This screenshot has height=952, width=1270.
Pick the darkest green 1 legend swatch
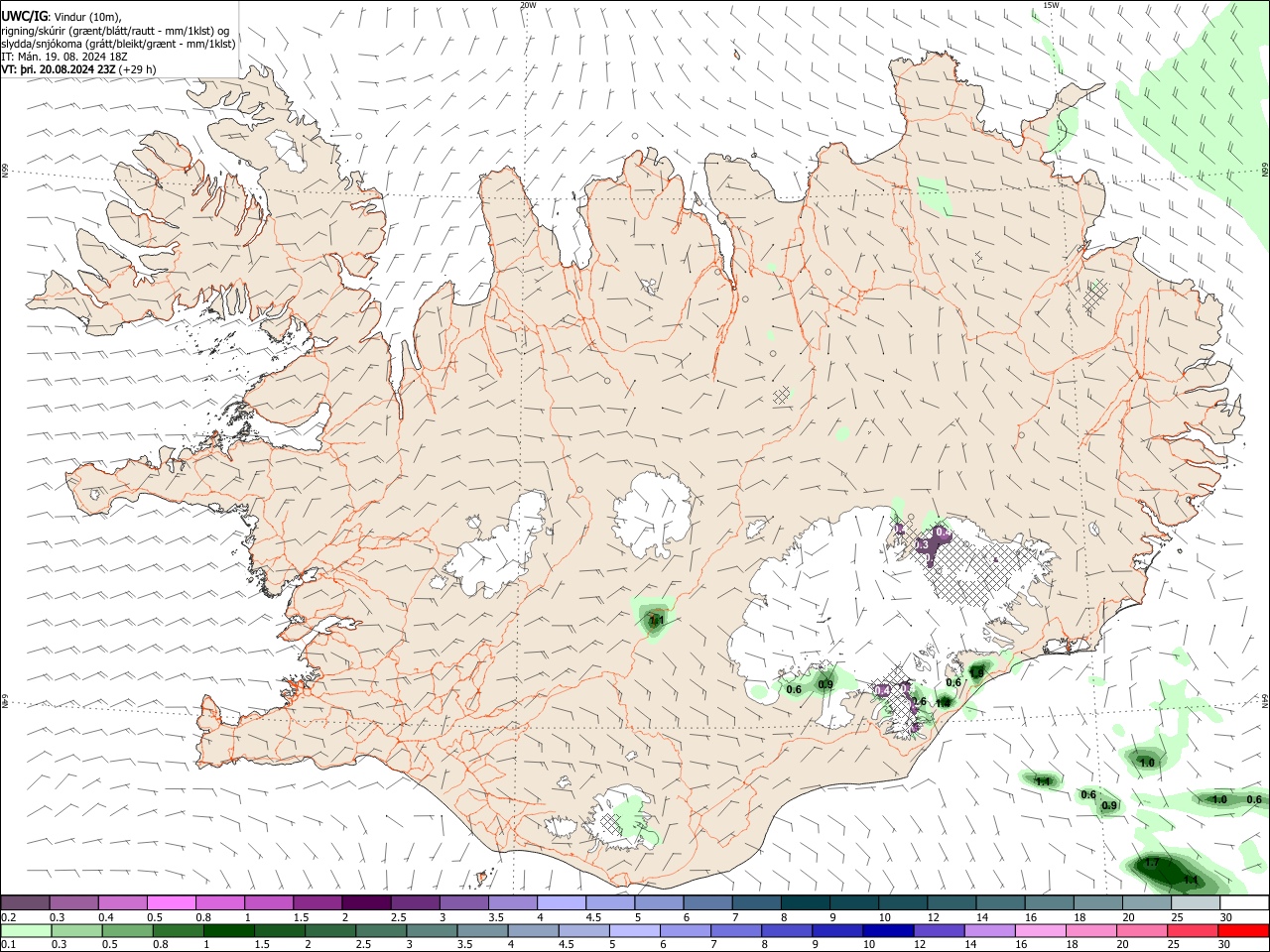pos(229,930)
